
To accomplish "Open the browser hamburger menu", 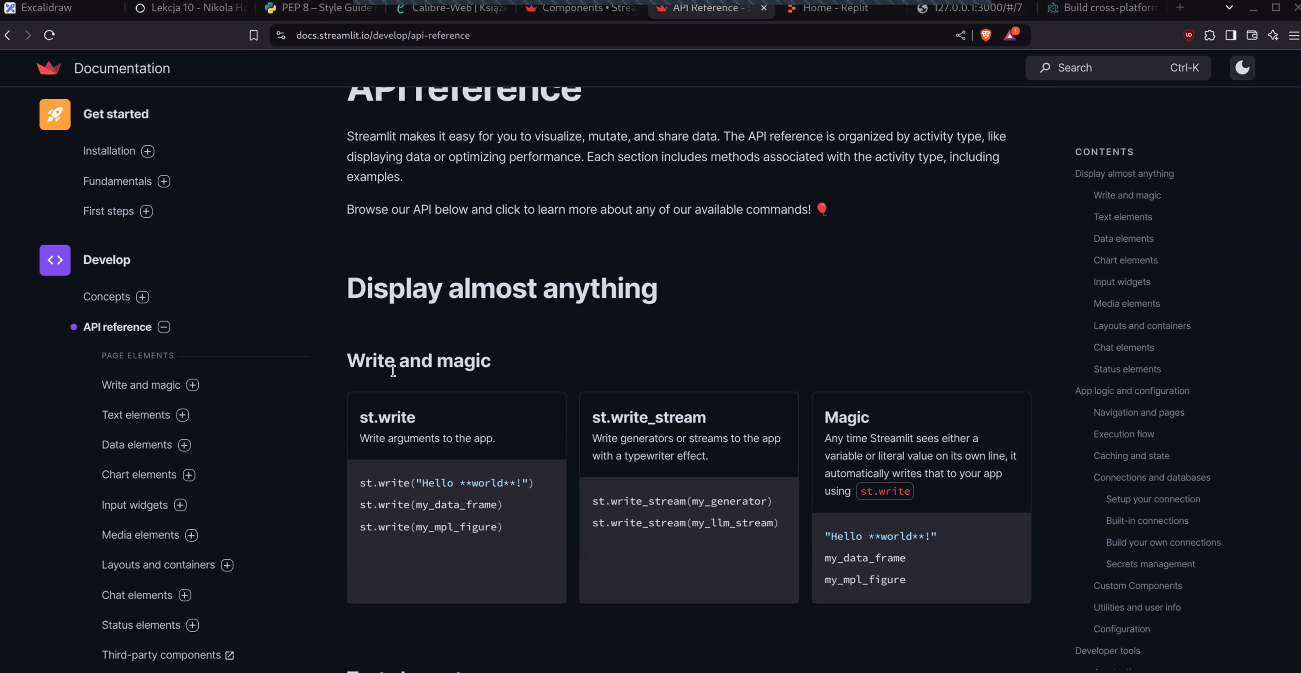I will pos(1293,35).
